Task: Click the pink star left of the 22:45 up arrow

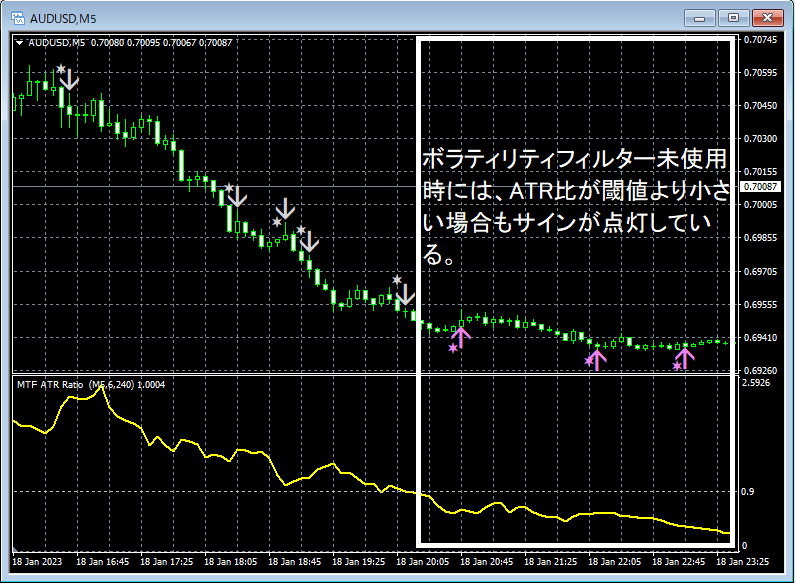Action: [x=677, y=366]
